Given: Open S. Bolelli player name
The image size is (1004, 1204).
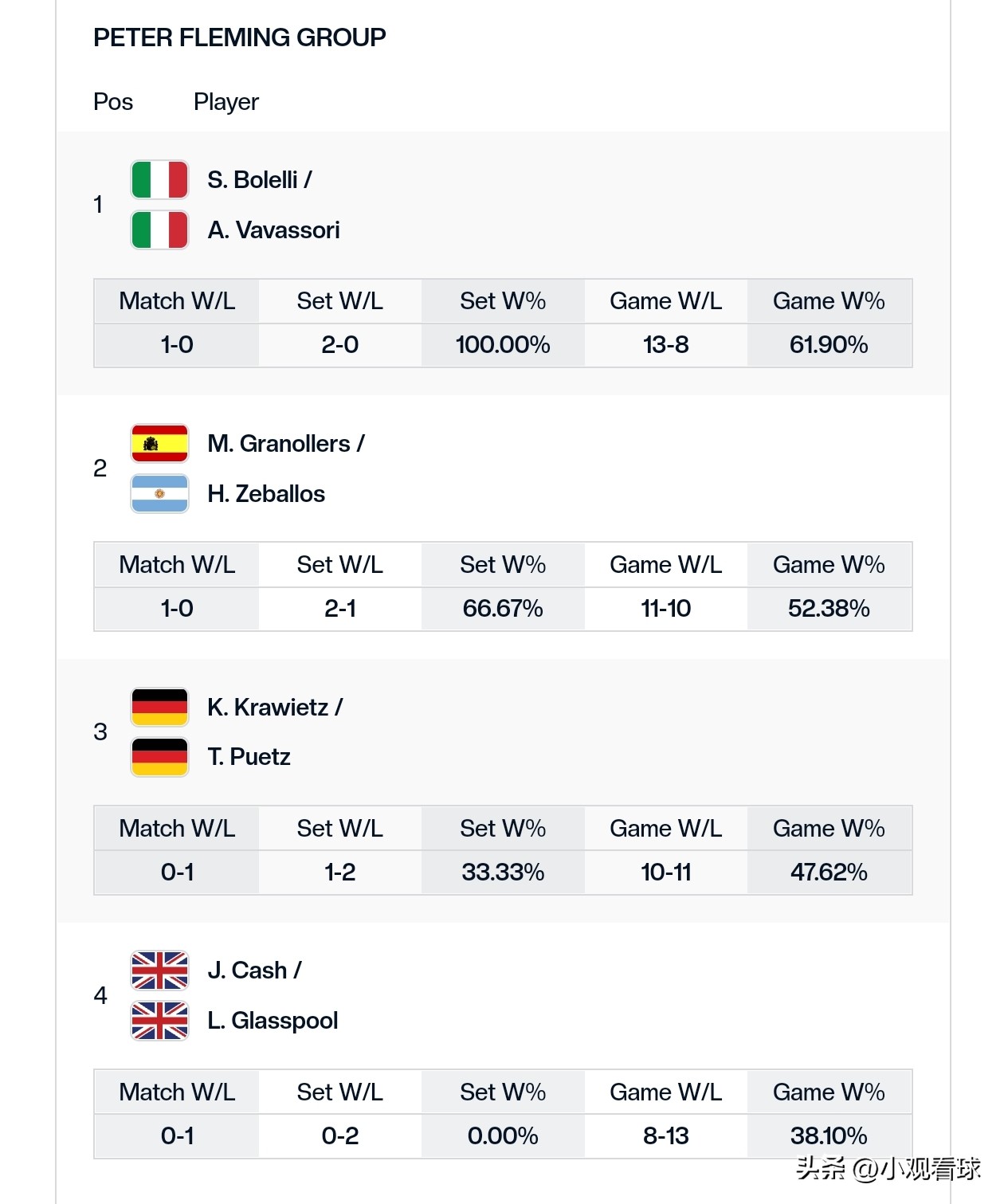Looking at the screenshot, I should pos(253,180).
